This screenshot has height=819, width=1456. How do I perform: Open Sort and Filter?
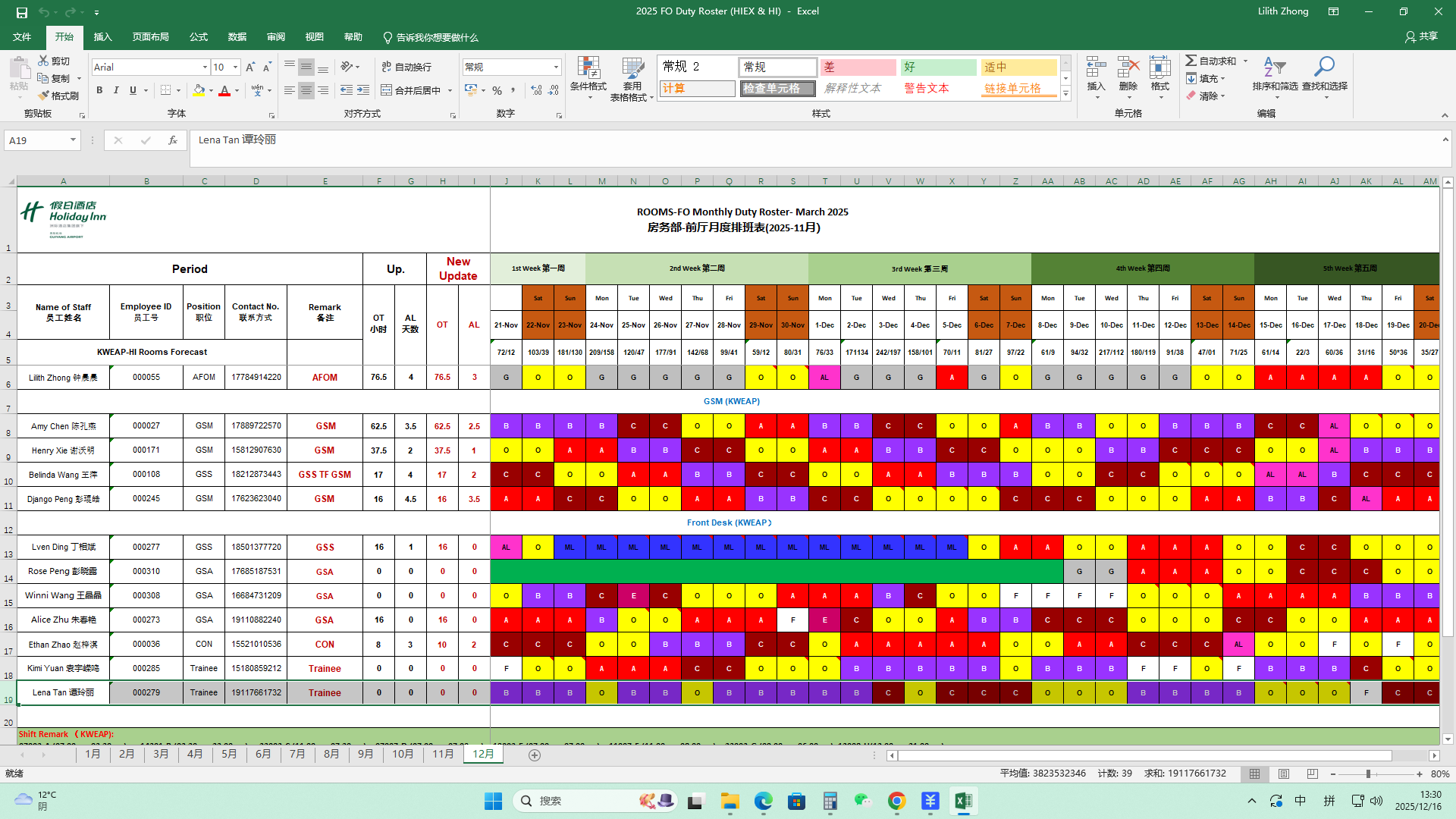[x=1274, y=69]
